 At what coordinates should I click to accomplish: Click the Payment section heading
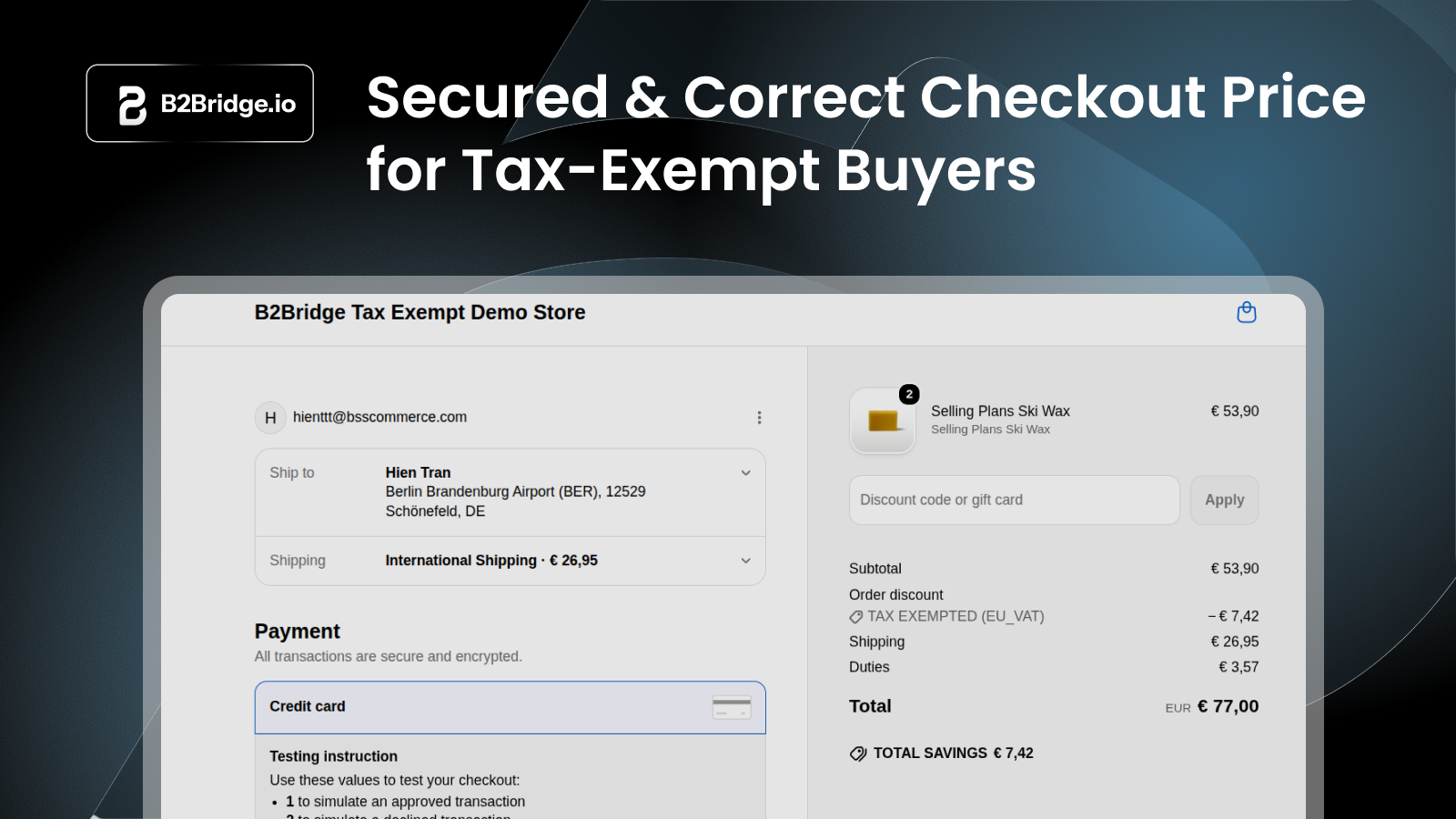click(x=297, y=632)
